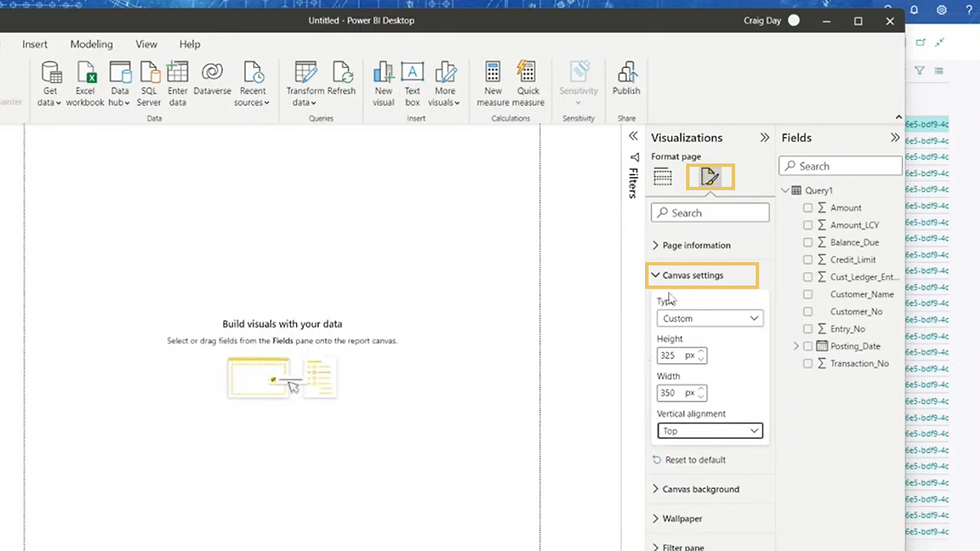This screenshot has width=980, height=551.
Task: Click the Fields Search box
Action: (x=841, y=166)
